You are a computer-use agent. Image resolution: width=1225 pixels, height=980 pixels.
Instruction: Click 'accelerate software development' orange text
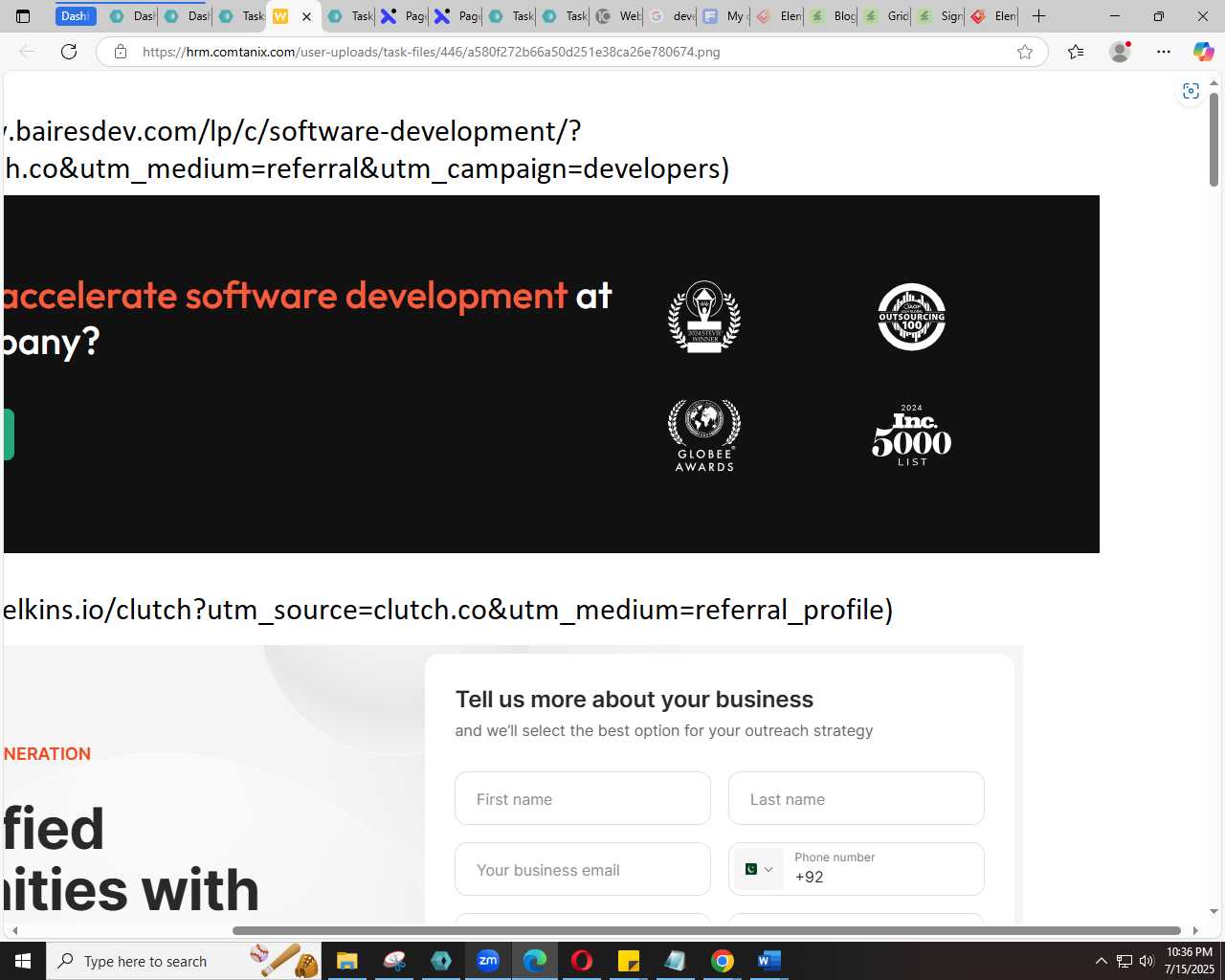tap(285, 296)
